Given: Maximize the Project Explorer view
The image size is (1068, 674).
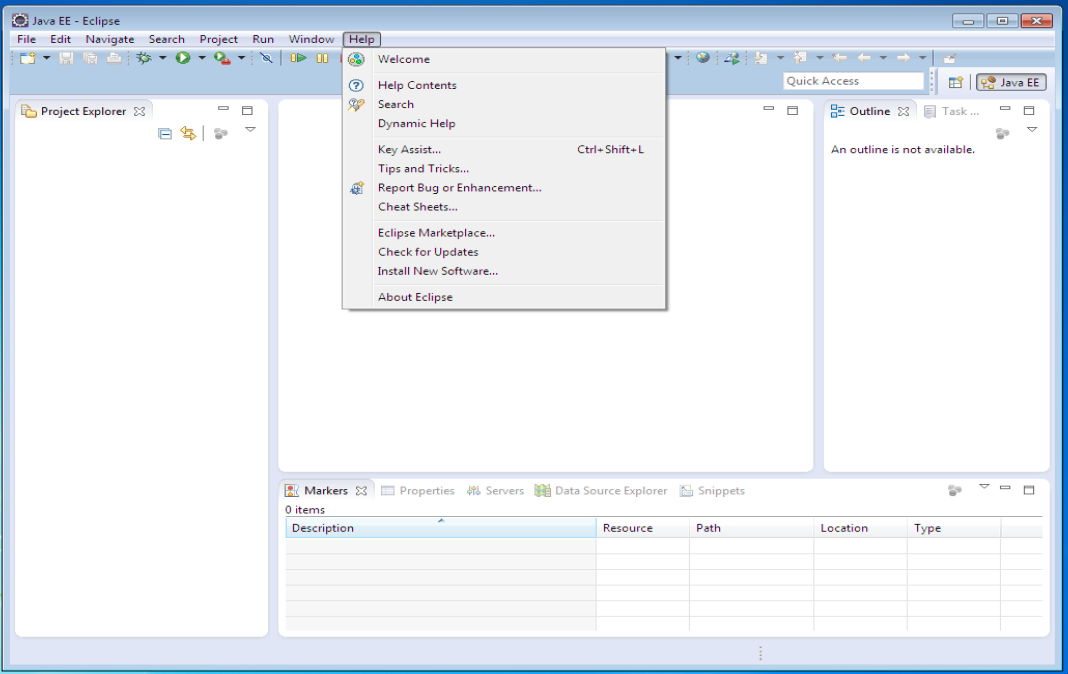Looking at the screenshot, I should [x=247, y=110].
